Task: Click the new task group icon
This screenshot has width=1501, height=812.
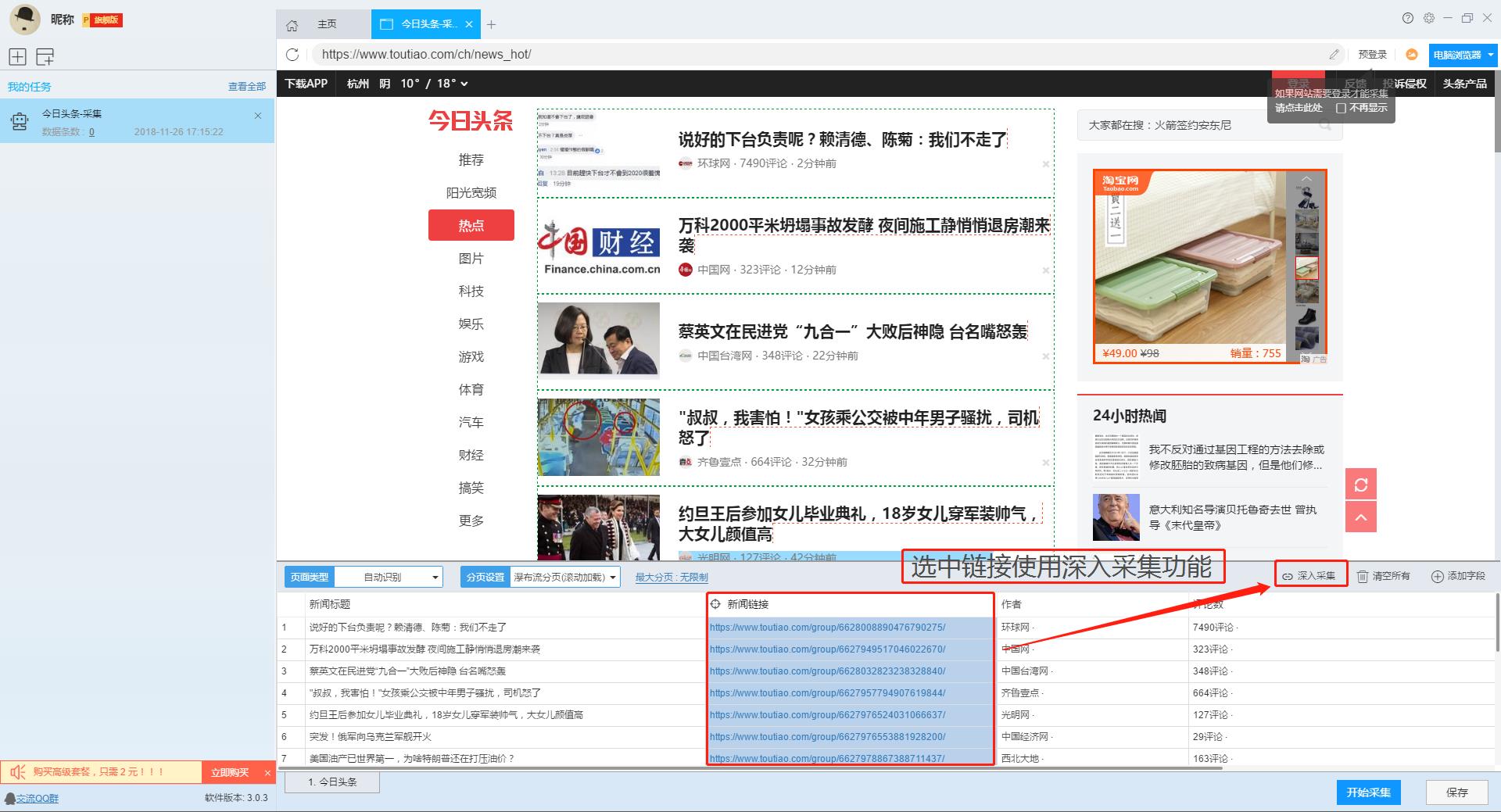Action: 45,56
